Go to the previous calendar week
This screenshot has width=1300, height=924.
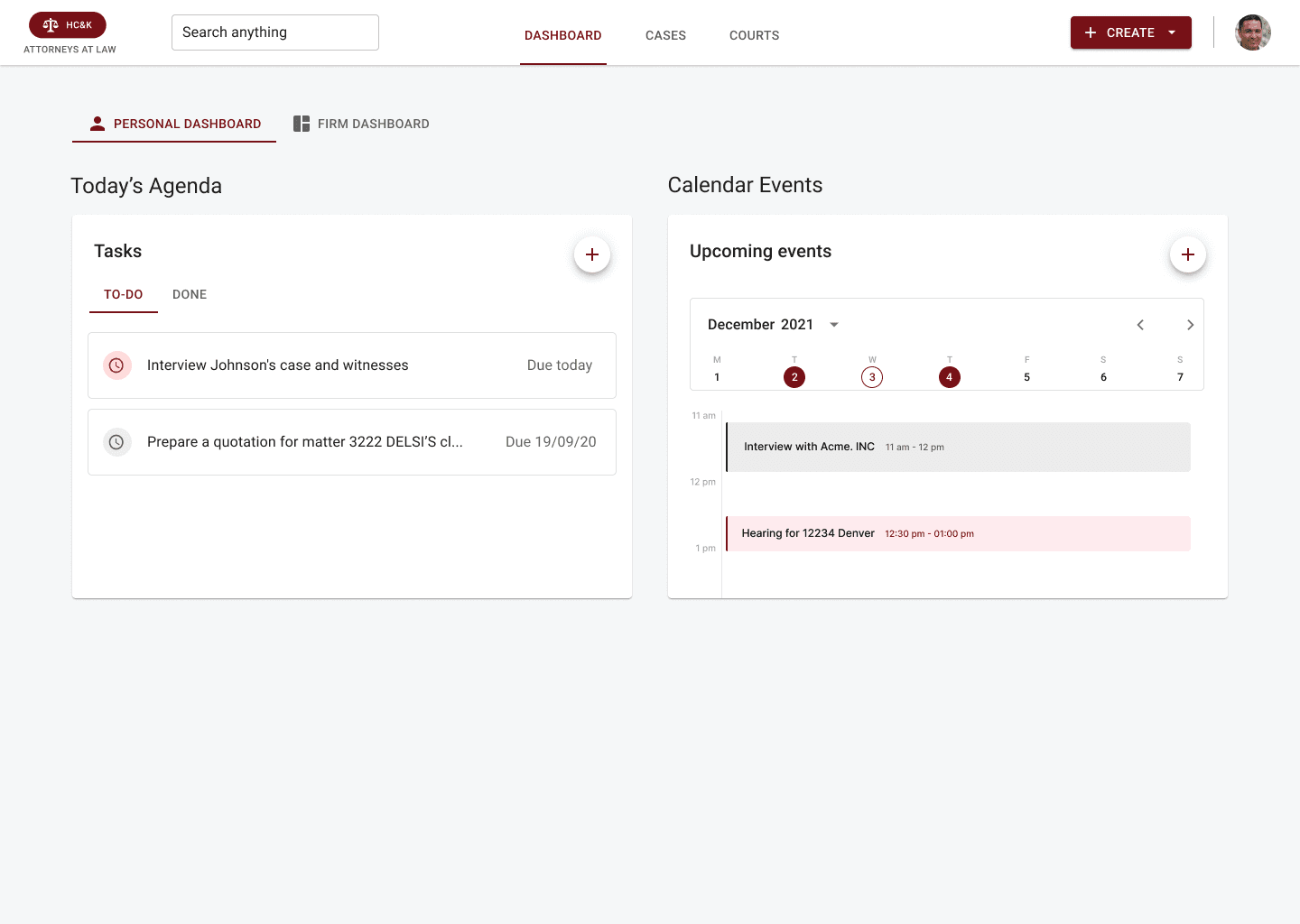(1140, 325)
